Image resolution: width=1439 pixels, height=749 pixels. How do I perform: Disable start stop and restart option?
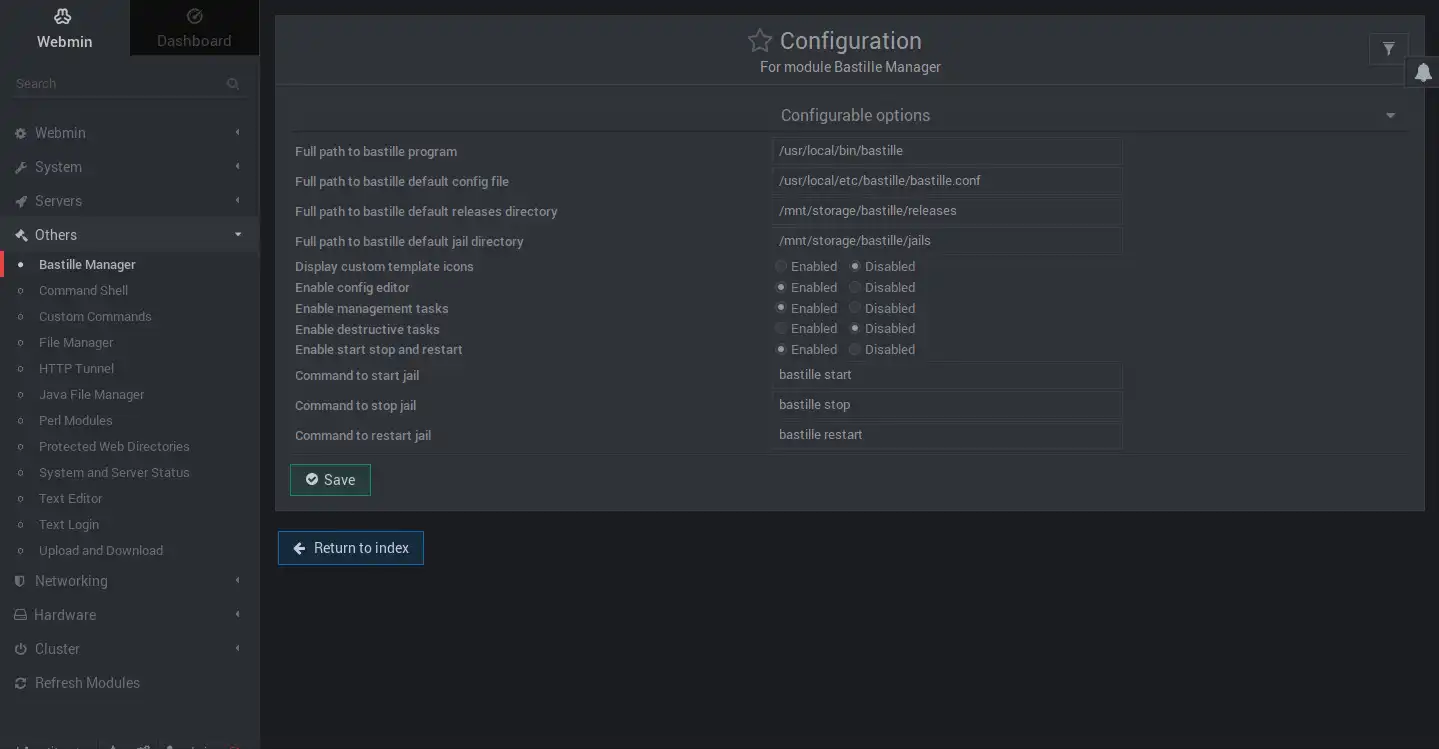coord(855,349)
